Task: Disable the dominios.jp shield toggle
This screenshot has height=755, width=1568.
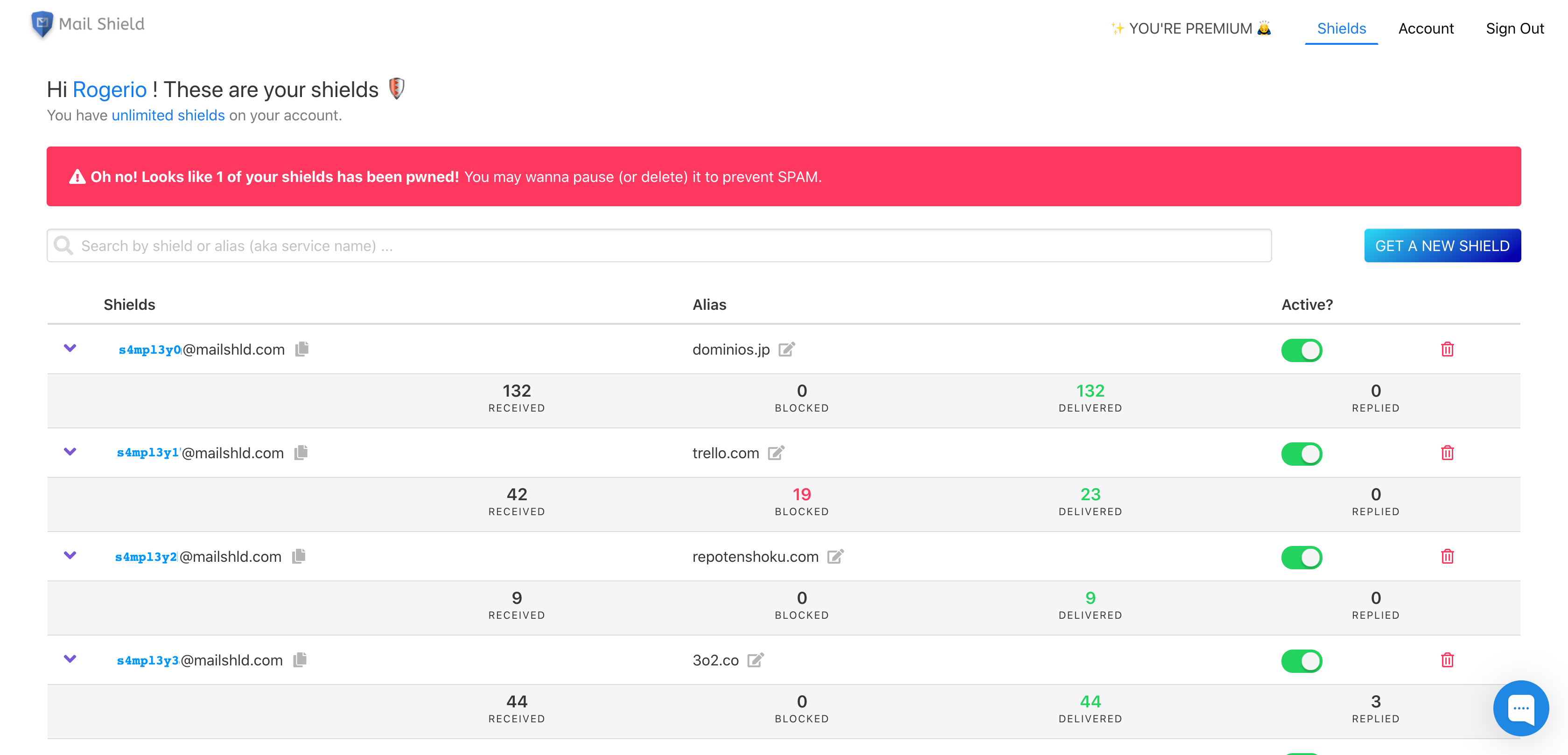Action: [1302, 350]
